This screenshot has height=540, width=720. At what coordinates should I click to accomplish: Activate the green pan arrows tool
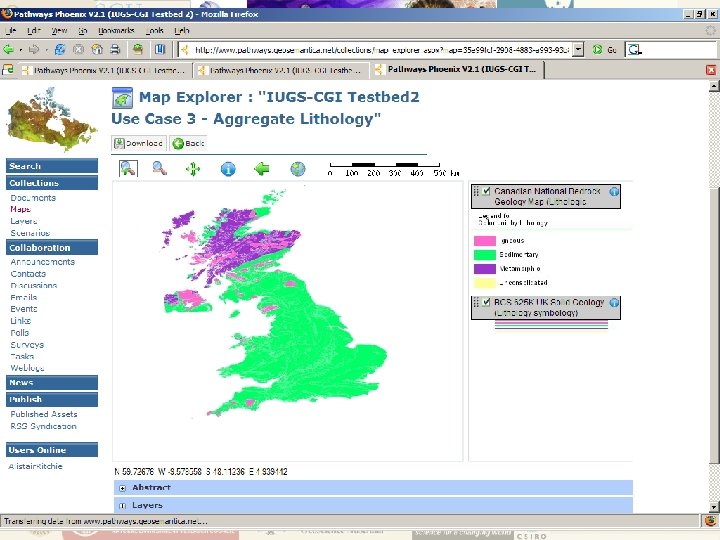point(193,169)
